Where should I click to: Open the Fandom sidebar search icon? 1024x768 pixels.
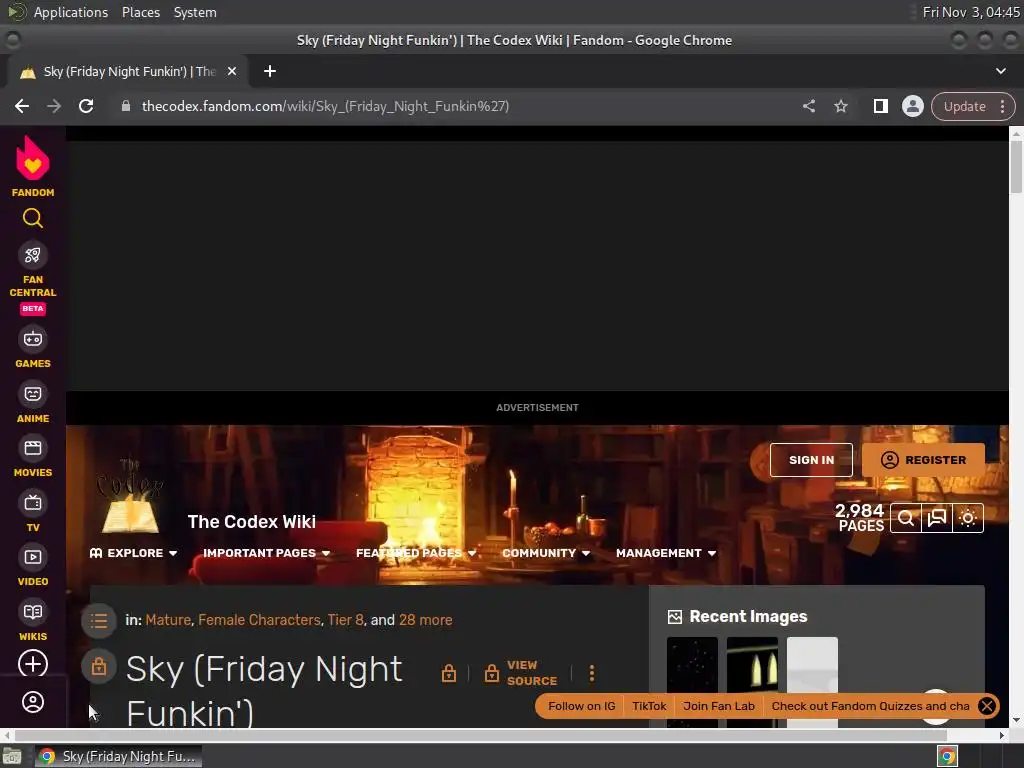point(33,218)
